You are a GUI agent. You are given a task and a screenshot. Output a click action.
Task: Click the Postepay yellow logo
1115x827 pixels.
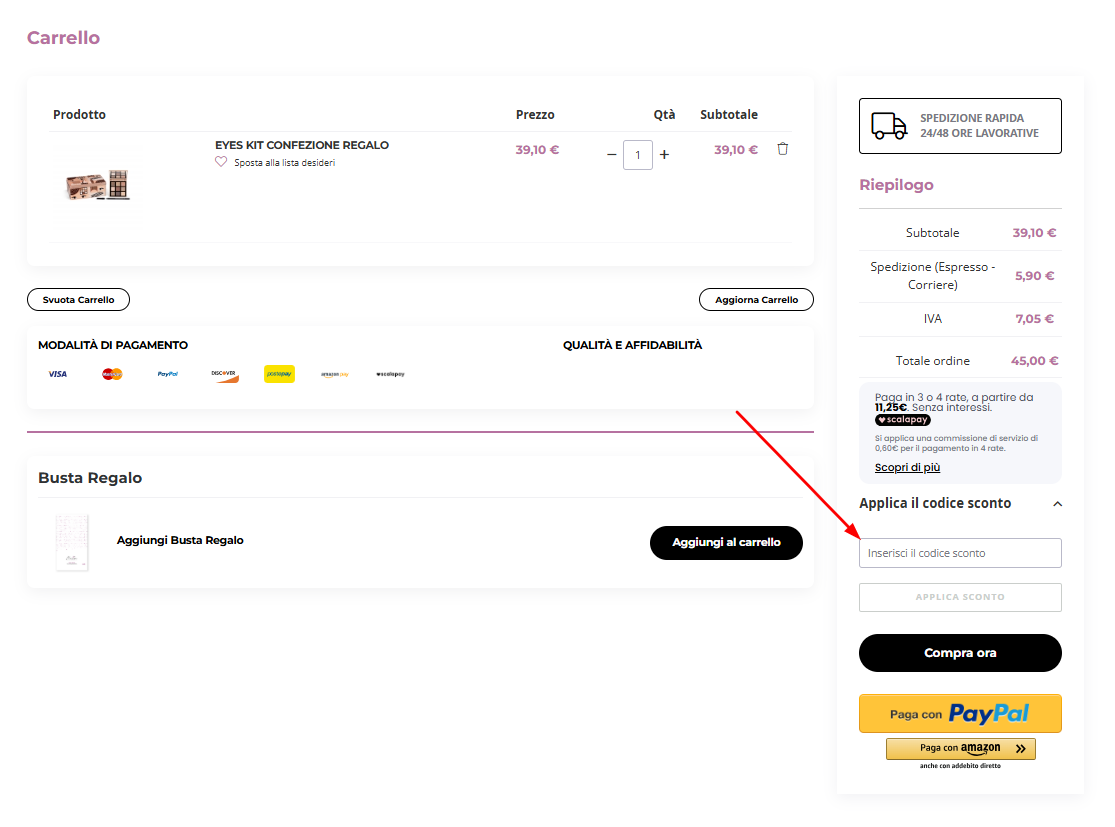[x=279, y=374]
